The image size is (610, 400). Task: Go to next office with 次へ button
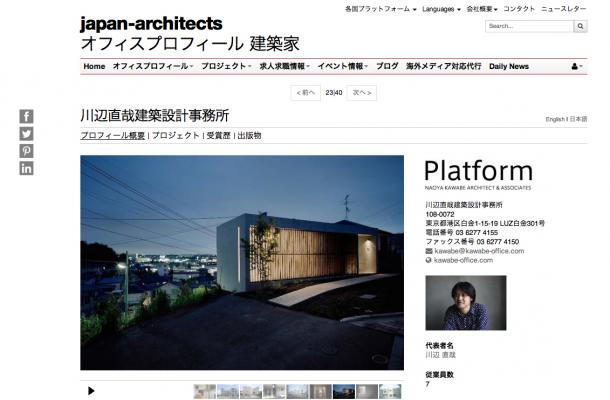click(362, 93)
